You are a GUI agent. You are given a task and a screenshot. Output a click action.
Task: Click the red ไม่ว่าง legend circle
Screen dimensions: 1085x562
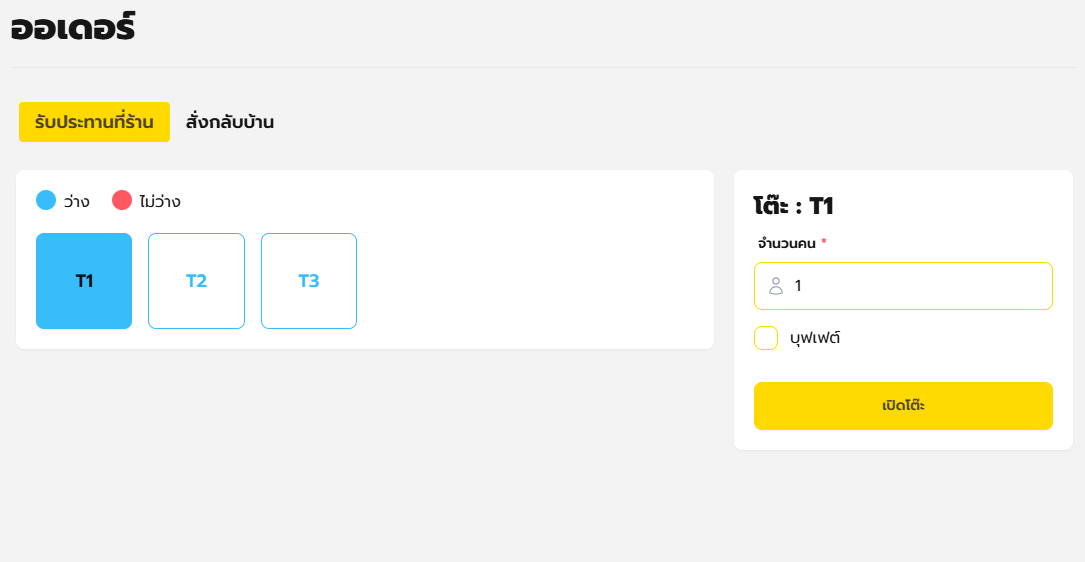tap(122, 200)
